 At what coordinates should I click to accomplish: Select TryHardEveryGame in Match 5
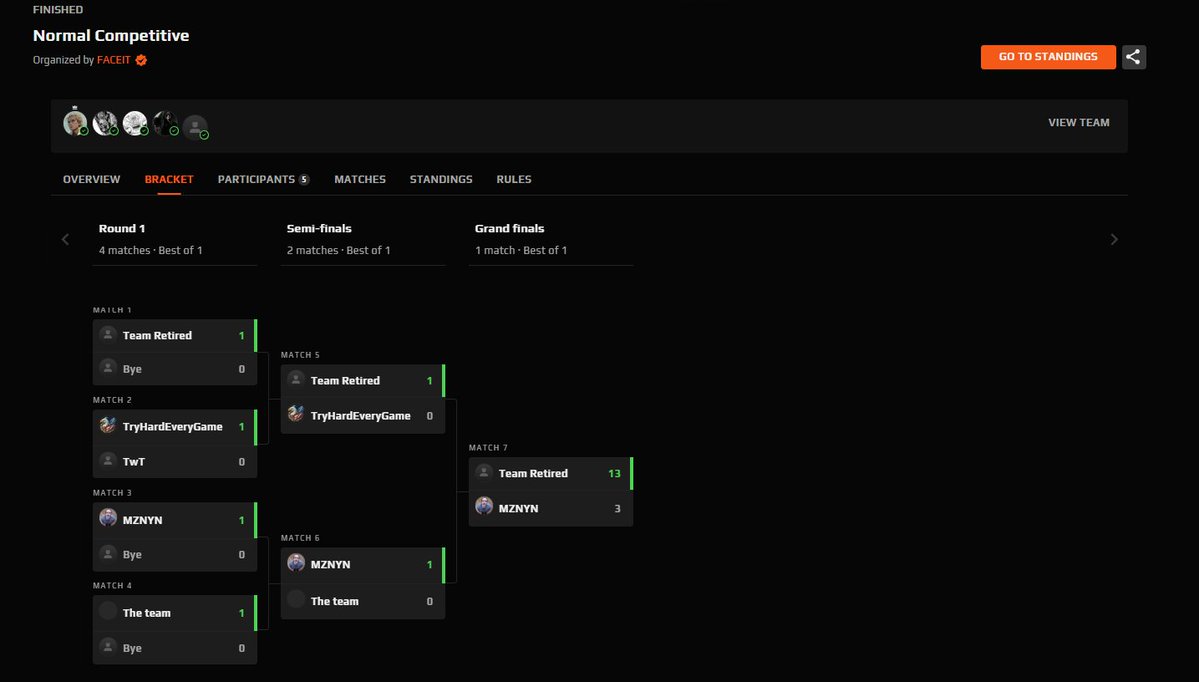click(x=362, y=416)
